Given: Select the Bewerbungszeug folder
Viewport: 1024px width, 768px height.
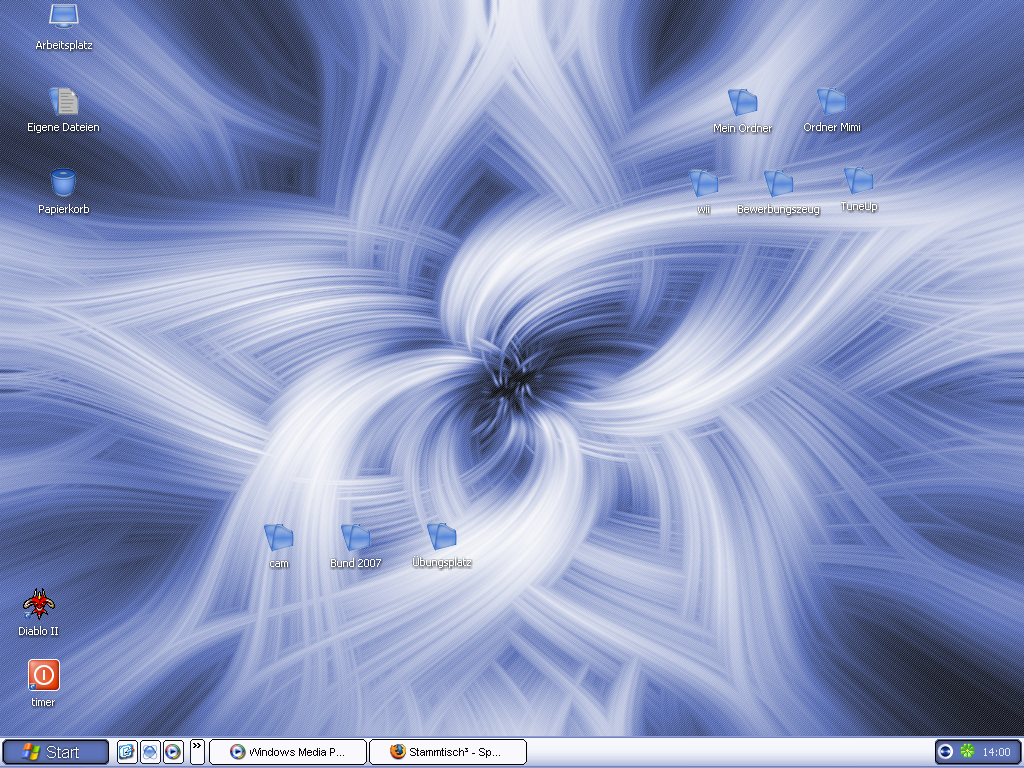Looking at the screenshot, I should (778, 184).
